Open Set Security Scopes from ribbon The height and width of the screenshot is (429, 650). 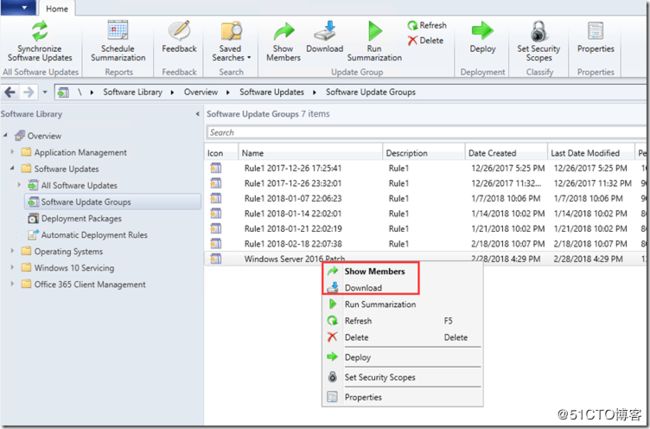(x=538, y=41)
